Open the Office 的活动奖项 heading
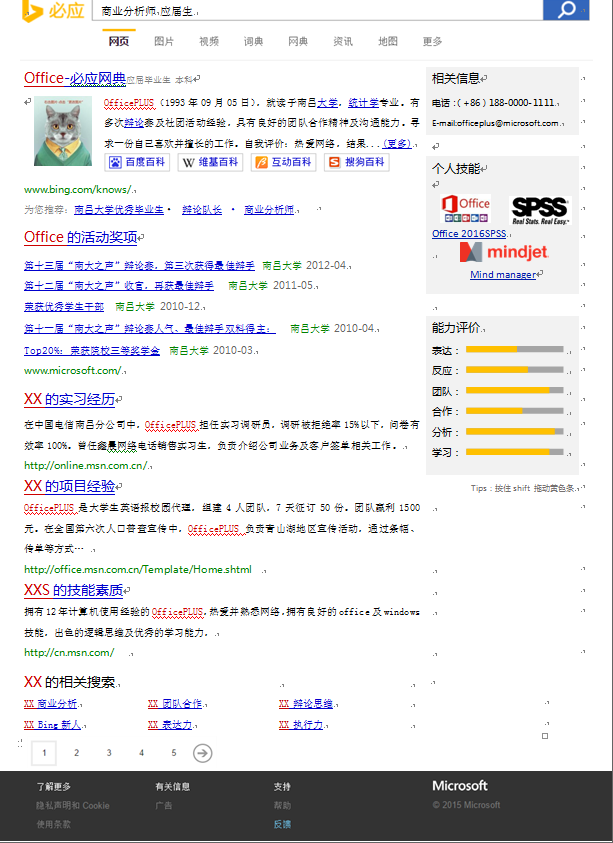The height and width of the screenshot is (843, 613). [x=81, y=237]
